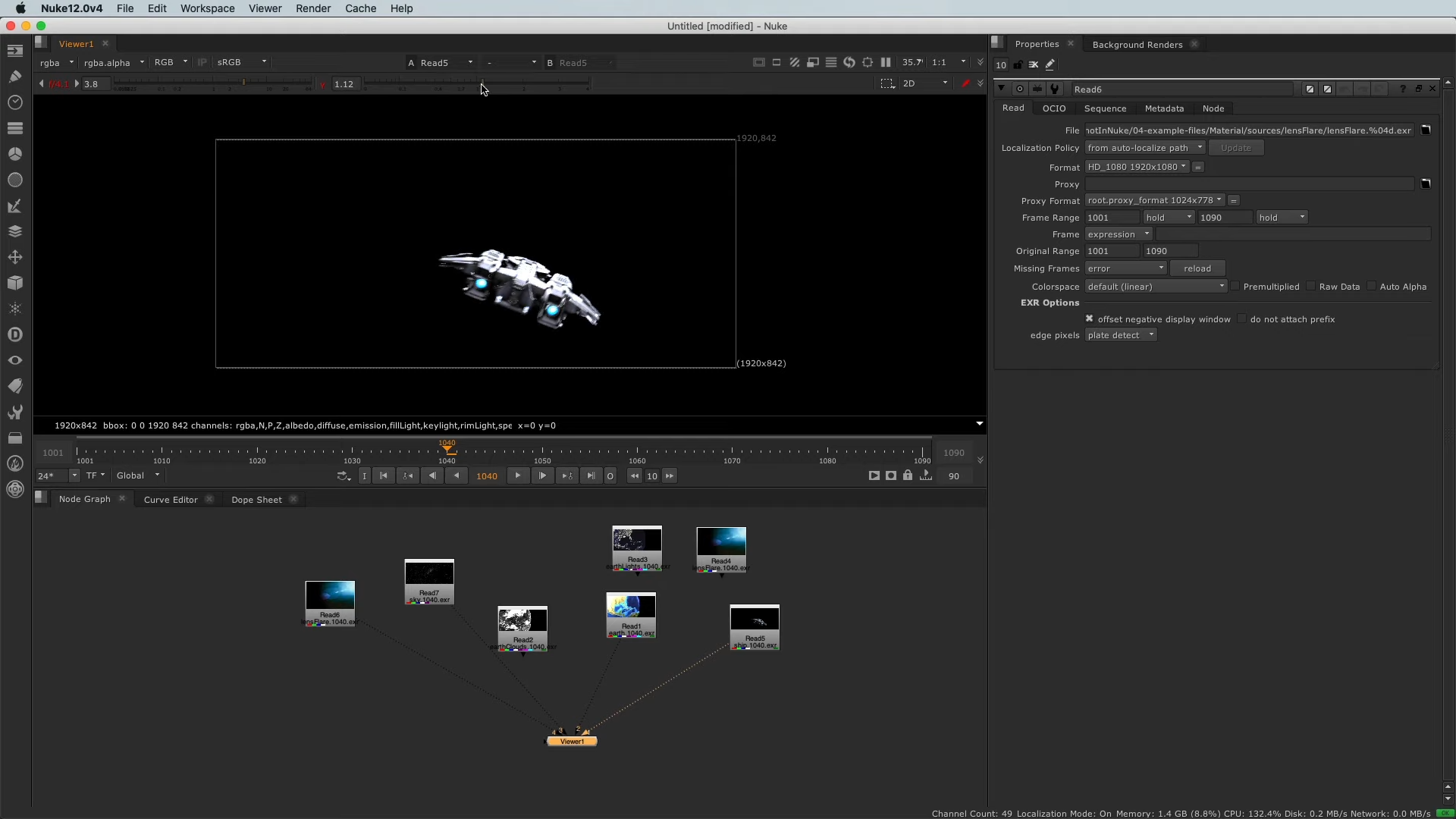Screen dimensions: 1456x819
Task: Open the Background Renders tab
Action: point(1137,44)
